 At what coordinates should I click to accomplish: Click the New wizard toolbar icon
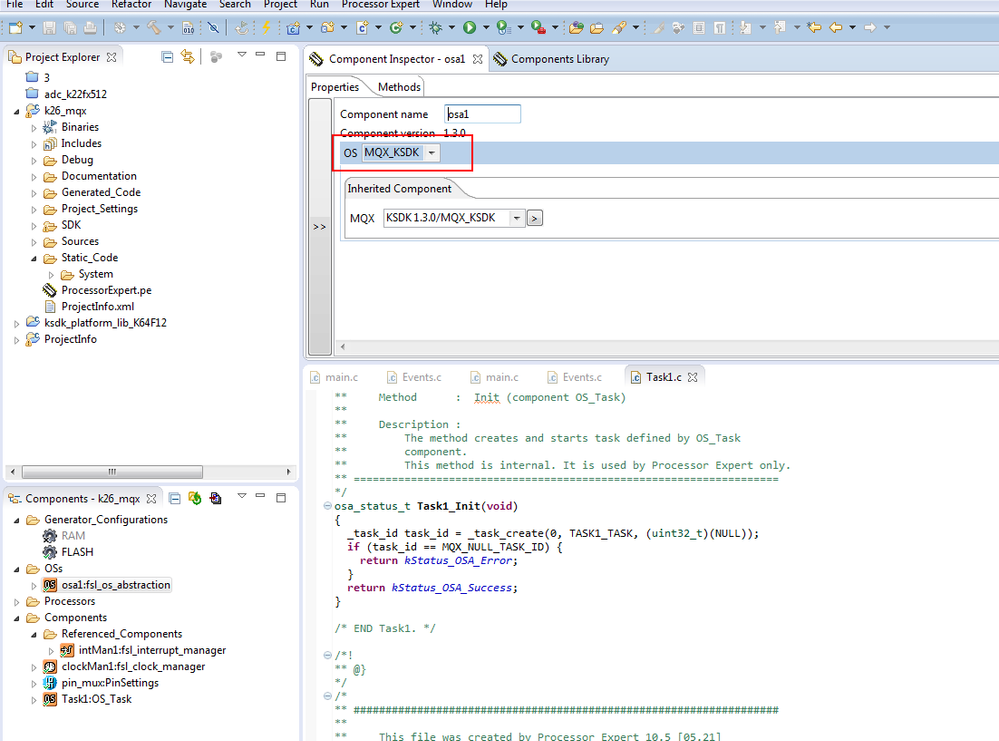(x=16, y=27)
